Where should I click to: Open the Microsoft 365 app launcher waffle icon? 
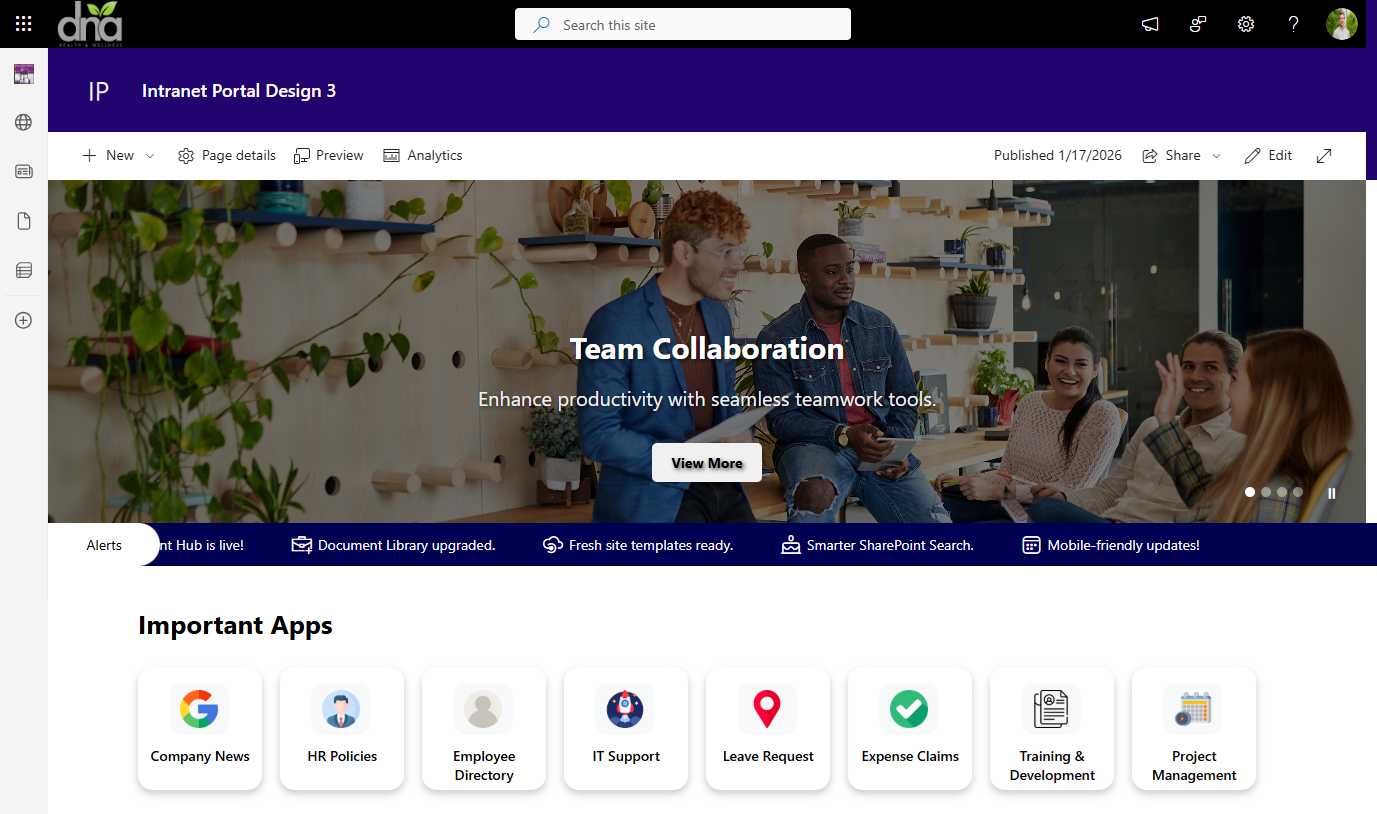pos(23,23)
